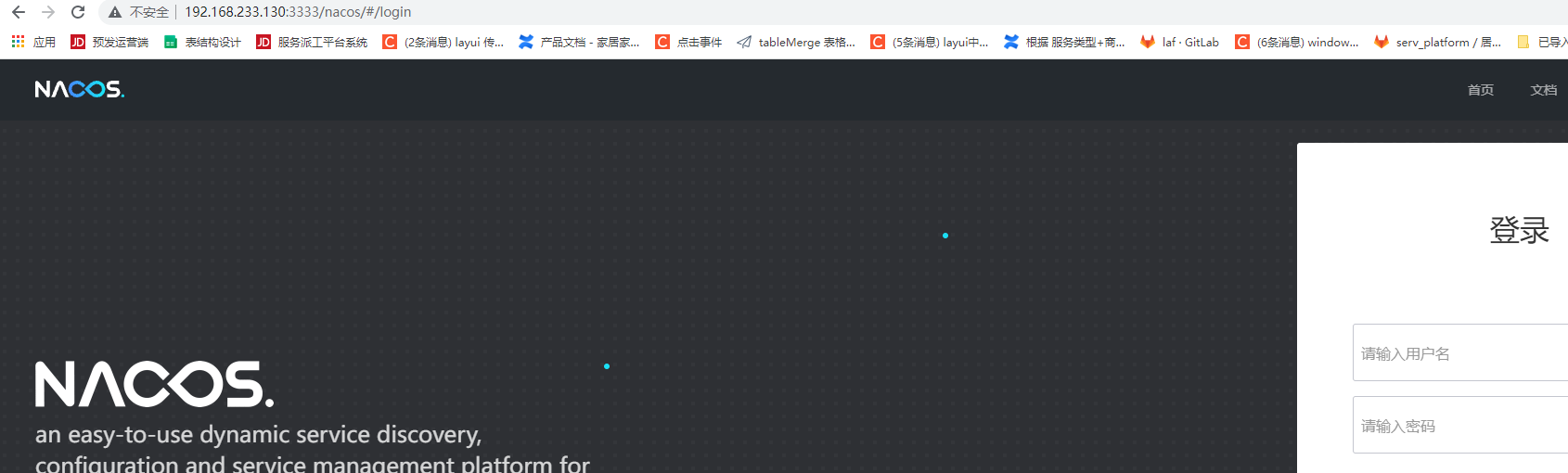The height and width of the screenshot is (473, 1568).
Task: Open the 产品文档 - 家居家 bookmark
Action: 580,42
